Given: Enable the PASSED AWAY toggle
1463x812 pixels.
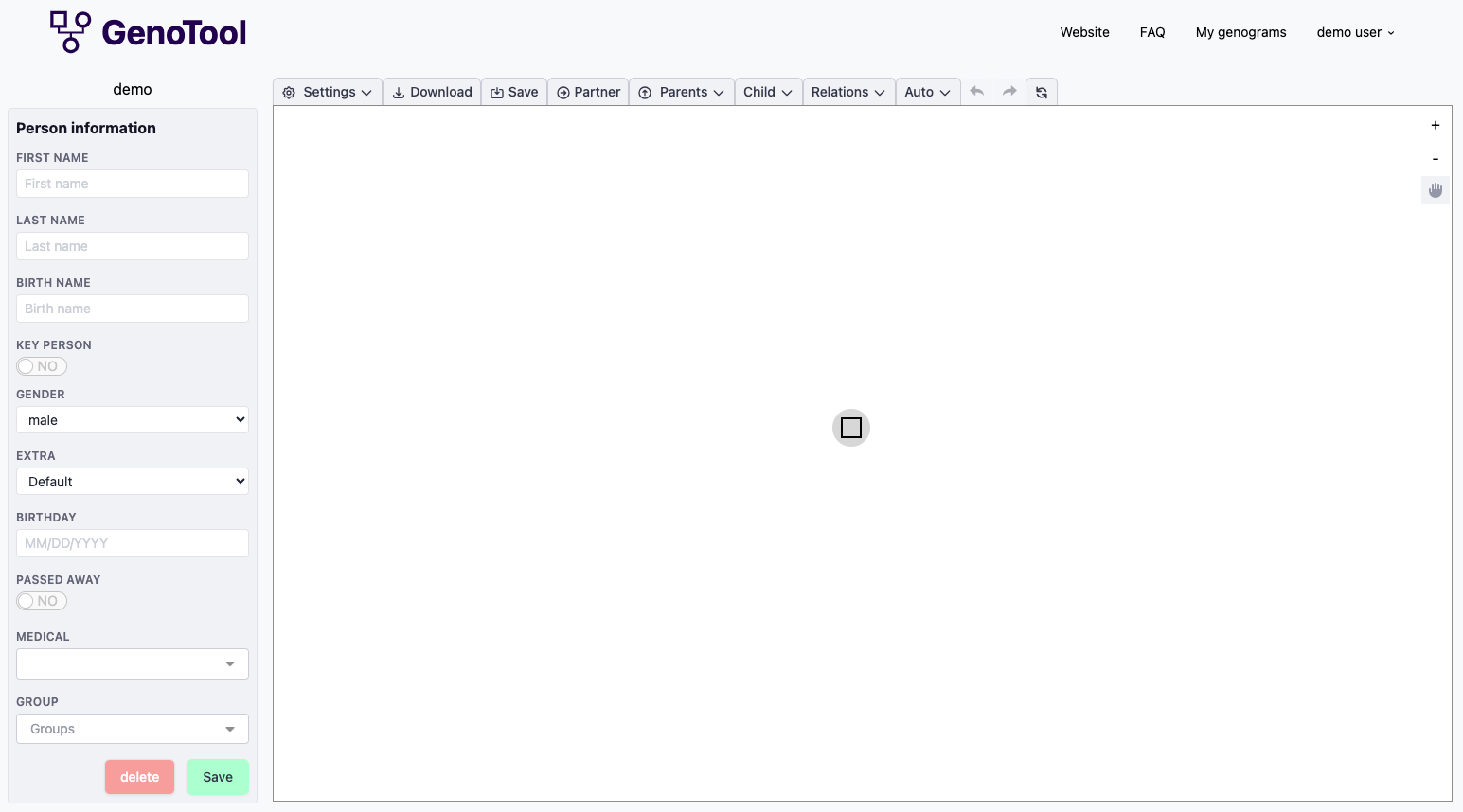Looking at the screenshot, I should [x=41, y=600].
